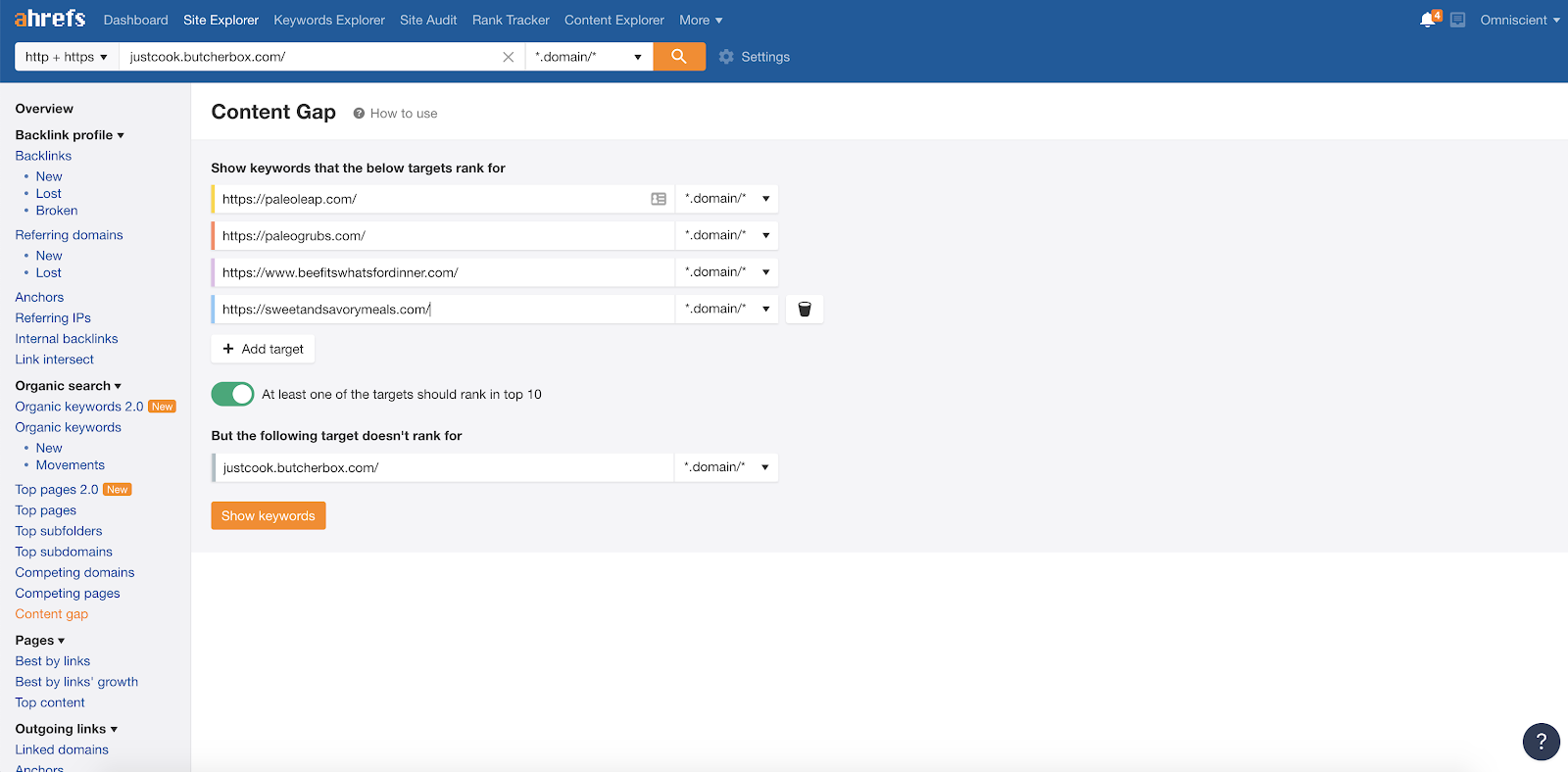This screenshot has width=1568, height=772.
Task: Open the plain Organic keywords sidebar link
Action: (x=69, y=427)
